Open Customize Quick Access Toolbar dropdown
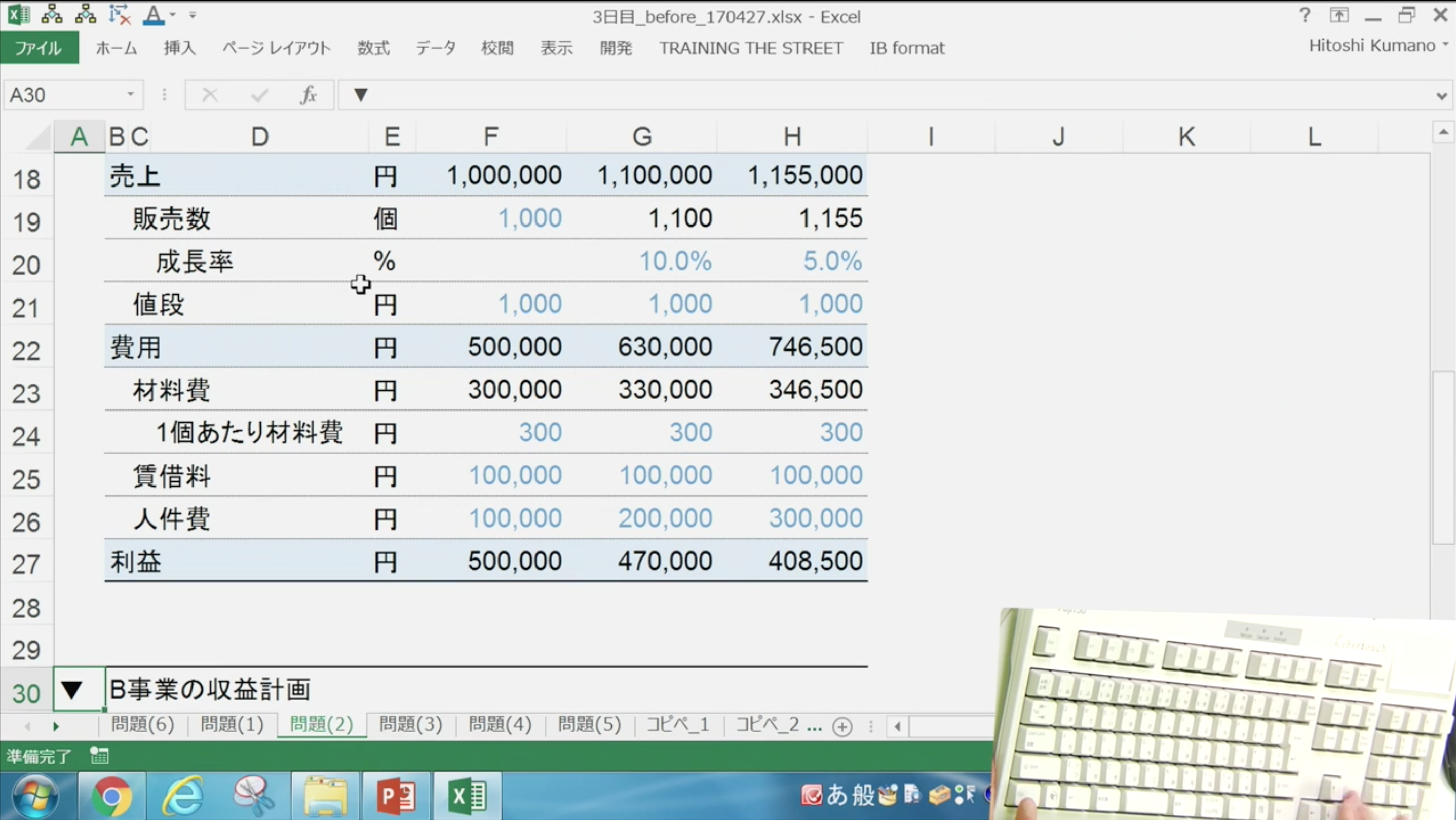 pyautogui.click(x=193, y=15)
